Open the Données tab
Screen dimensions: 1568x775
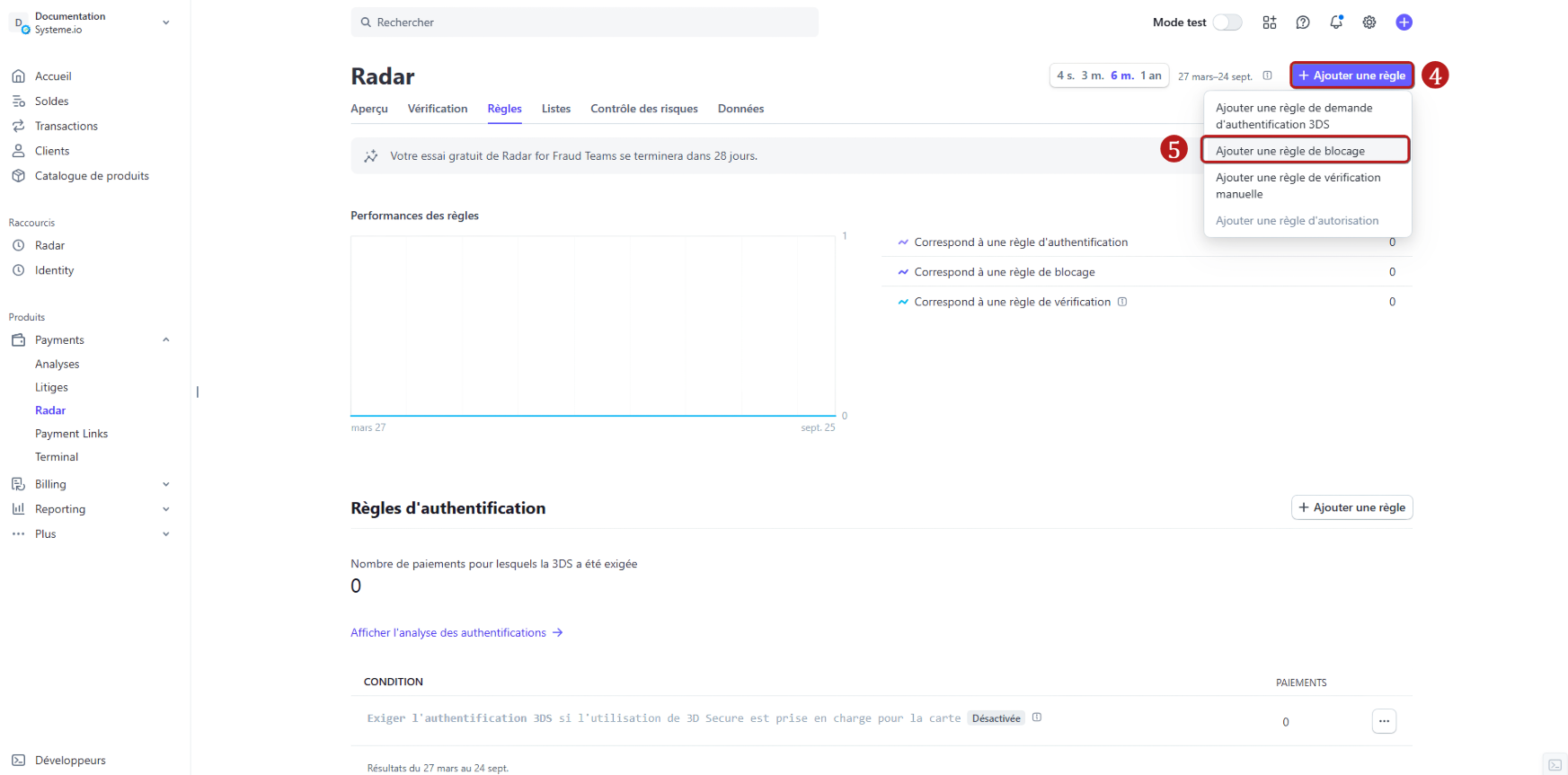point(740,109)
